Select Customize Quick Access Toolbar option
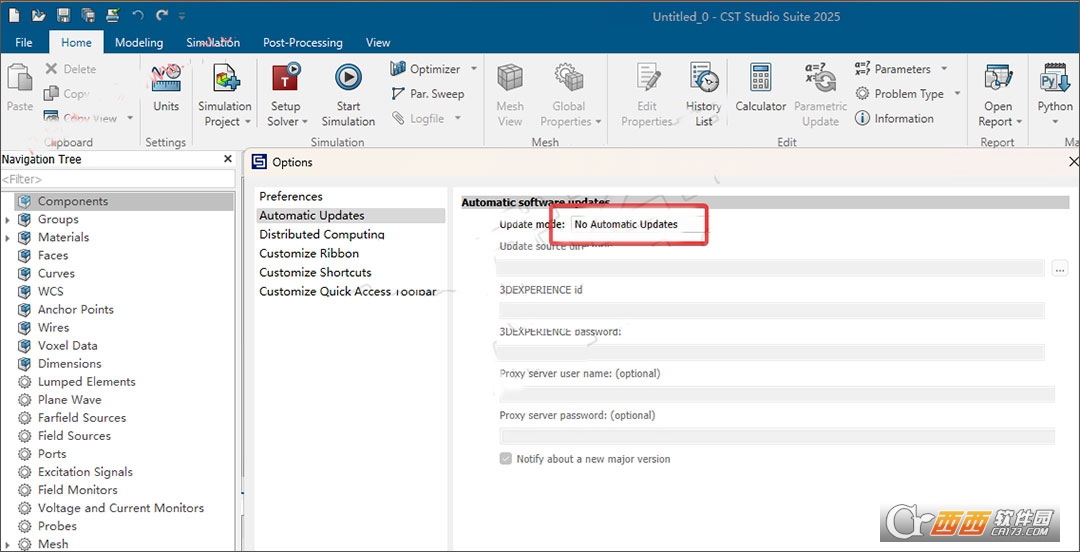Image resolution: width=1080 pixels, height=552 pixels. tap(348, 292)
